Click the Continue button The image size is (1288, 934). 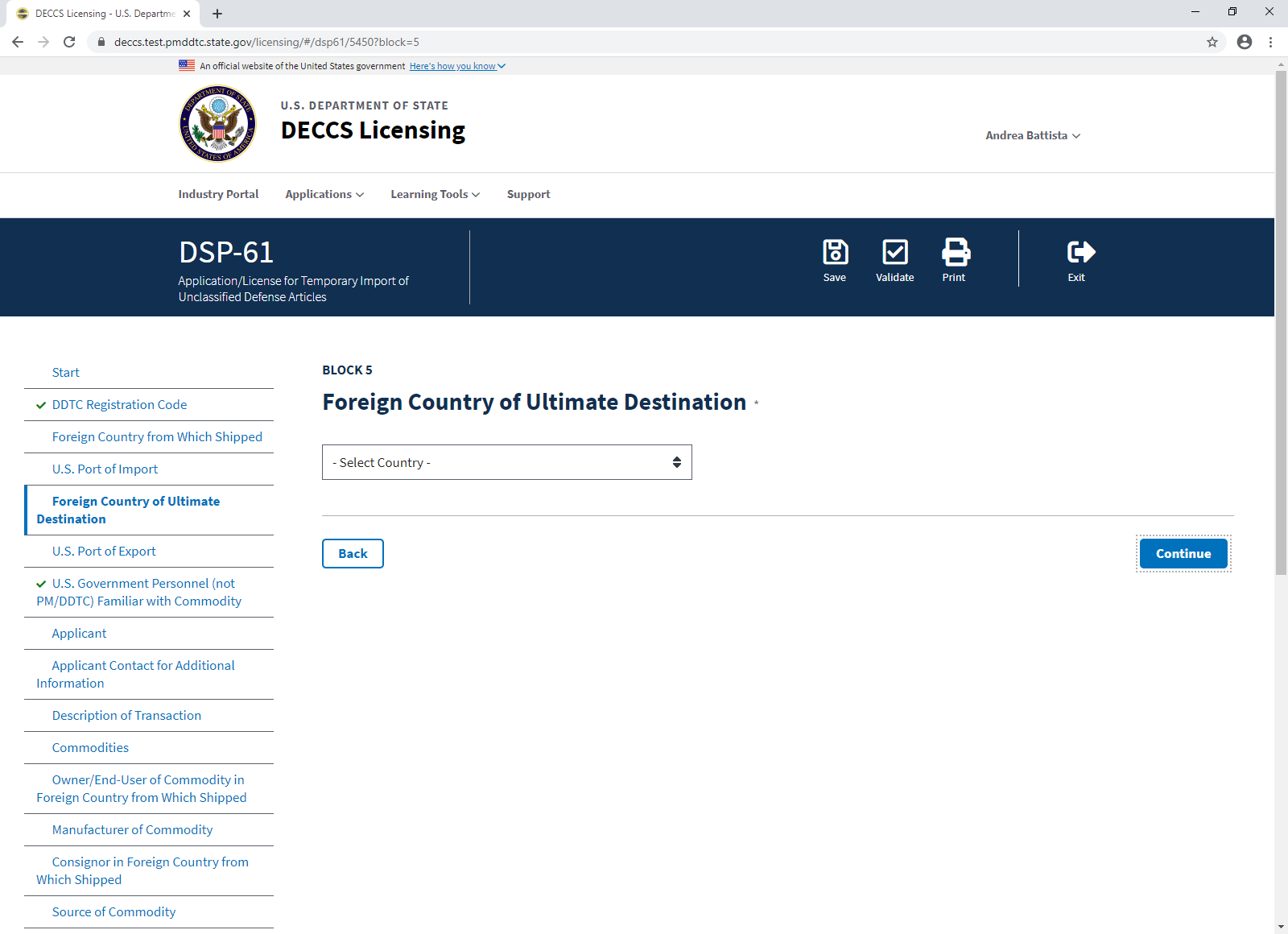click(x=1183, y=553)
